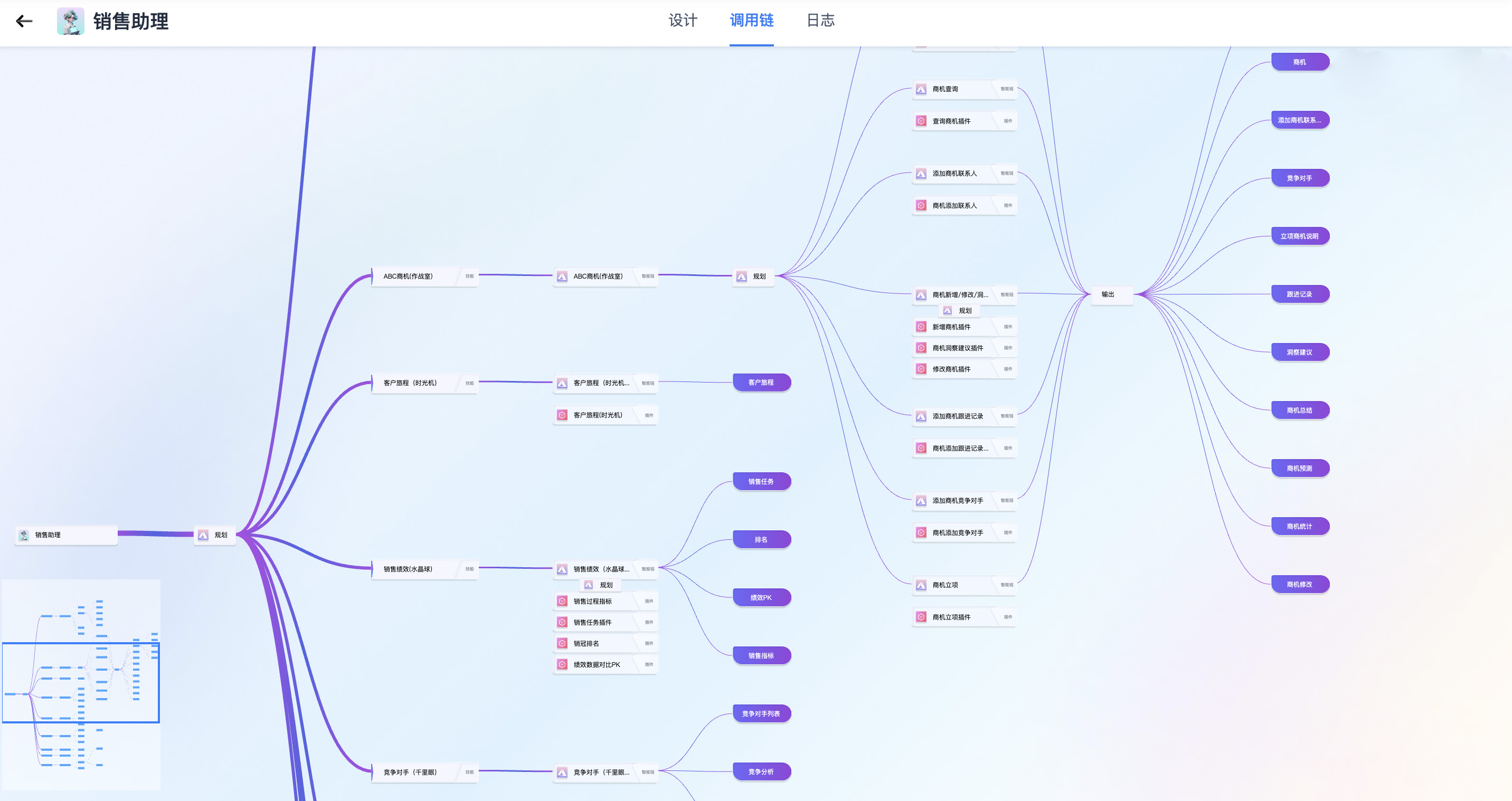Image resolution: width=1512 pixels, height=801 pixels.
Task: Click the 规划 node next to 销售助理
Action: 215,535
